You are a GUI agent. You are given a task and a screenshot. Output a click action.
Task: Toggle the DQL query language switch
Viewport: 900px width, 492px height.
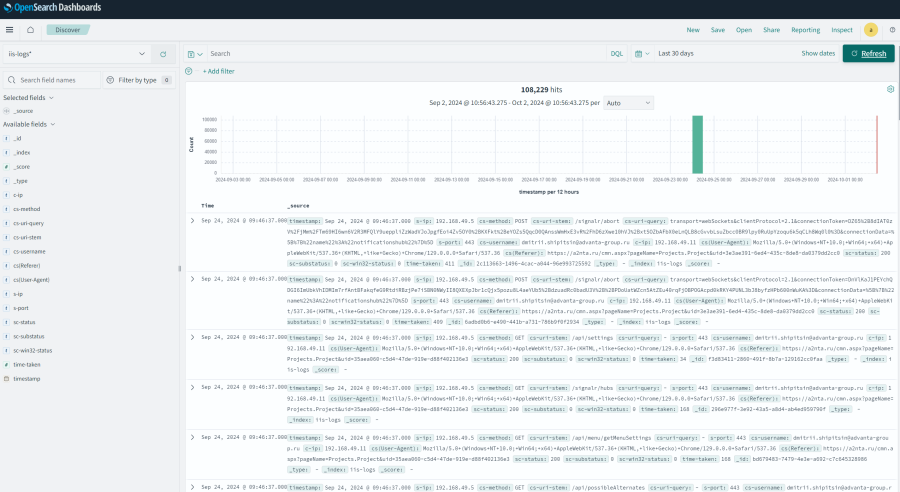[616, 53]
